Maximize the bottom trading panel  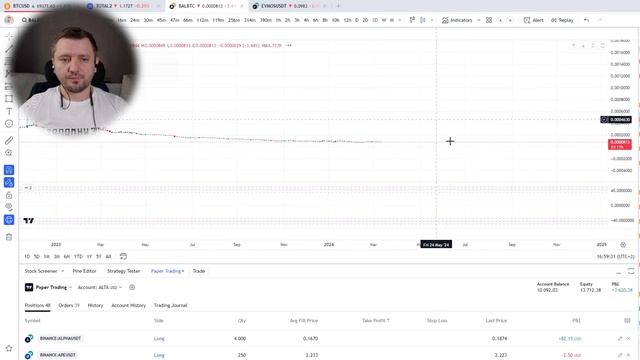click(x=631, y=271)
